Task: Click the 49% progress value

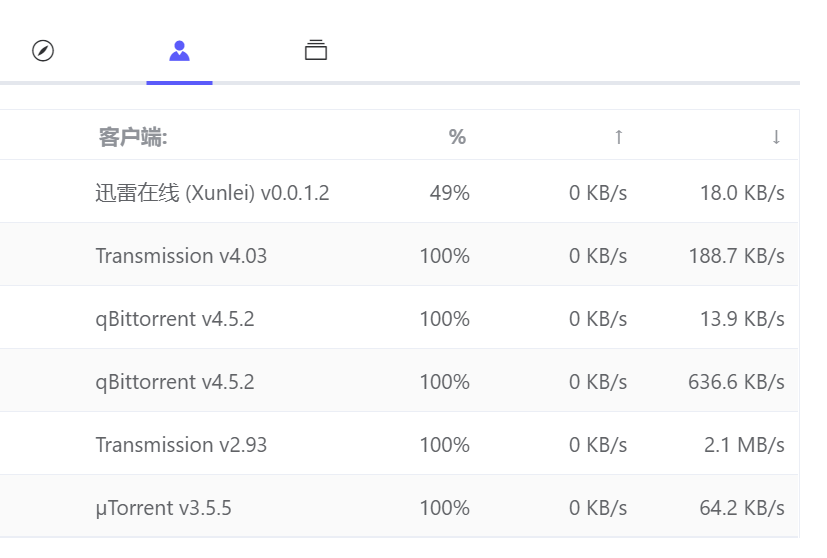Action: point(449,193)
